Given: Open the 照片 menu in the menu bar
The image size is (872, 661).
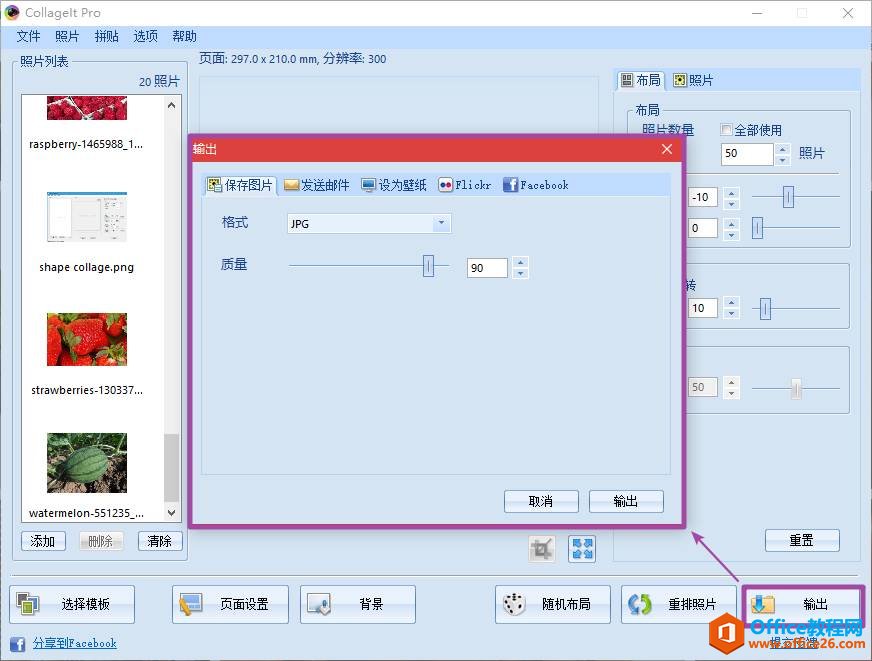Looking at the screenshot, I should click(67, 36).
